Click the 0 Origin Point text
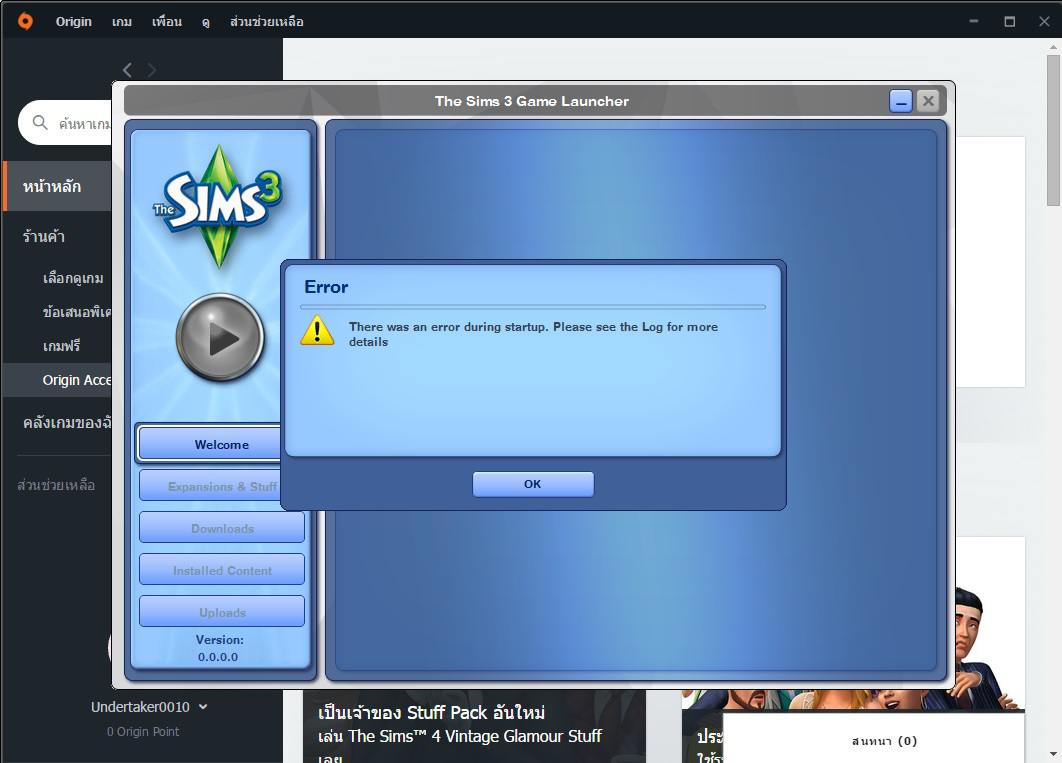The image size is (1062, 763). pyautogui.click(x=143, y=732)
